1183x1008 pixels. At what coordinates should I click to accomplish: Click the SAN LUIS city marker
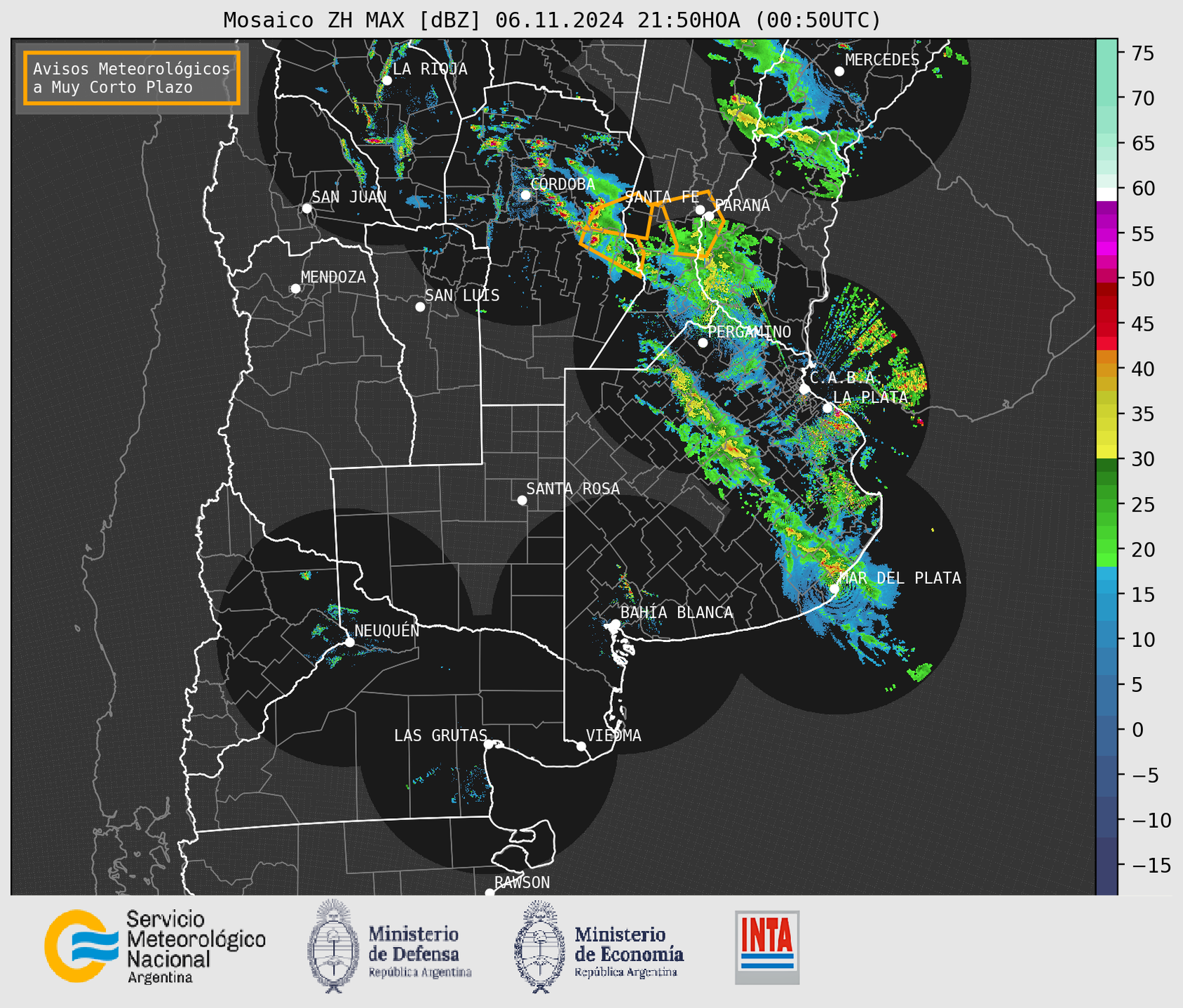(420, 307)
